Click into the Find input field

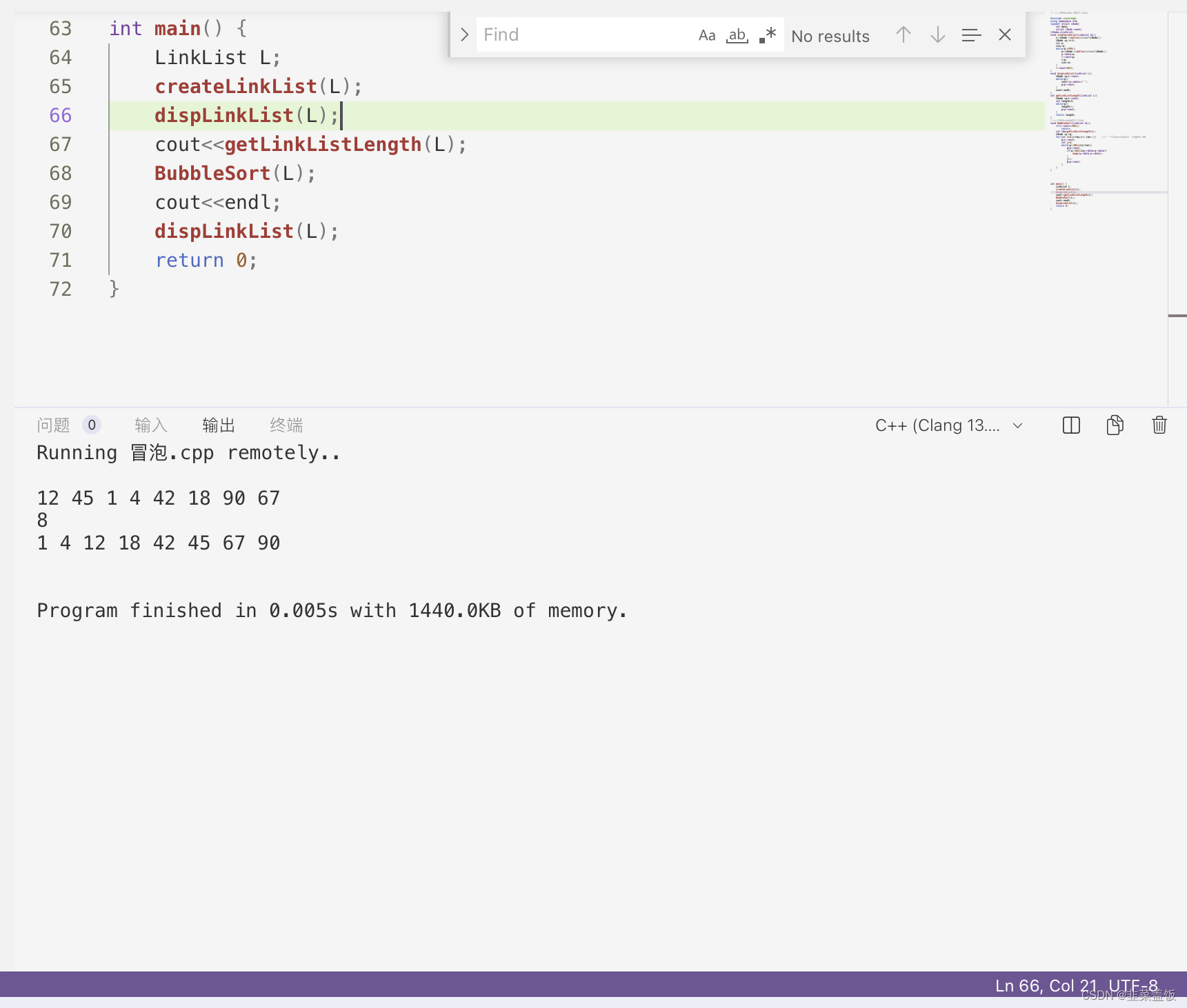(x=586, y=34)
